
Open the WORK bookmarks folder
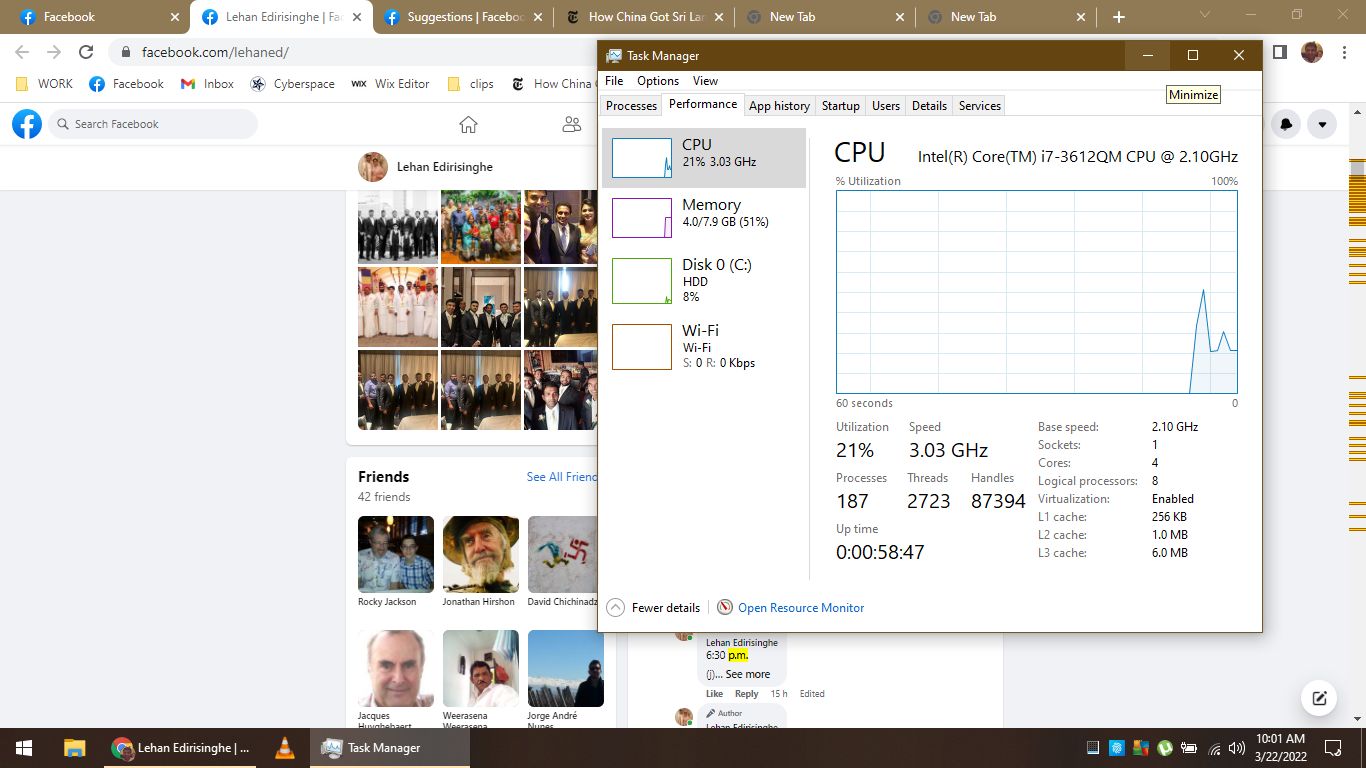click(x=44, y=84)
